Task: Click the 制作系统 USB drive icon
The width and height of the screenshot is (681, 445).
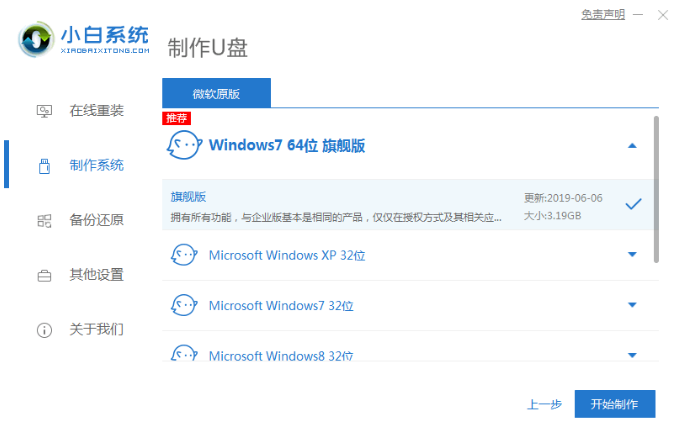Action: 44,166
